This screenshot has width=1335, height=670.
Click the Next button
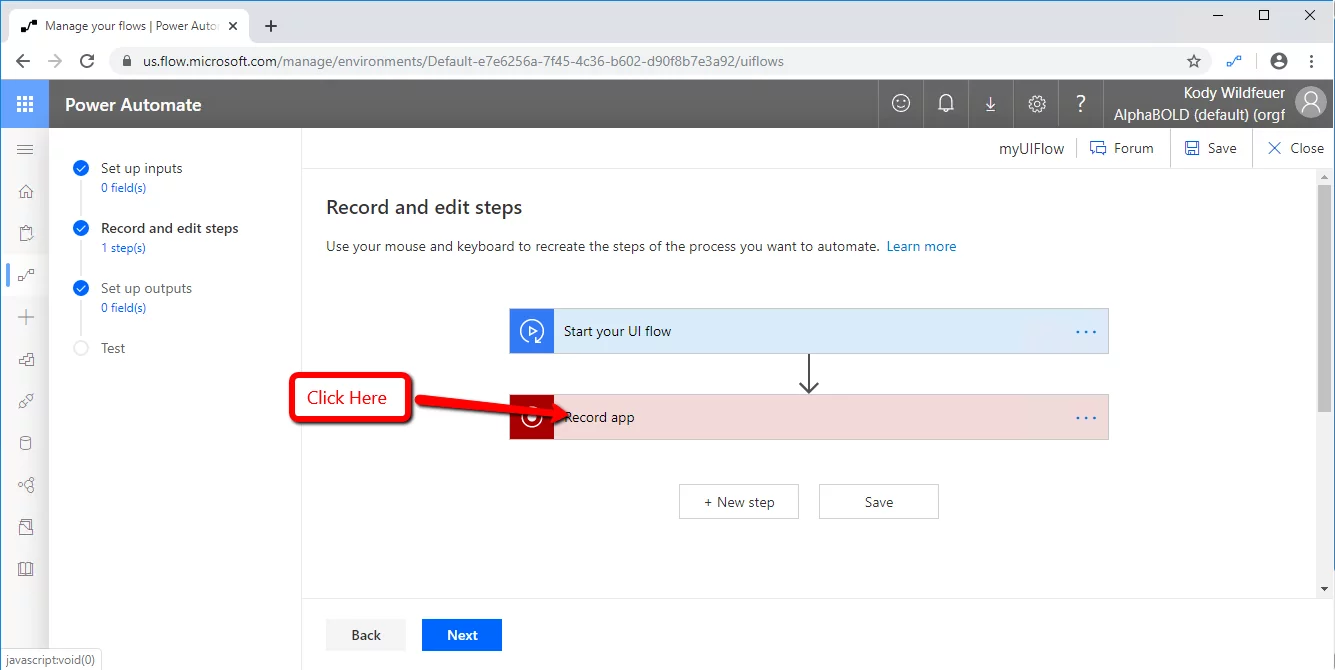point(462,635)
